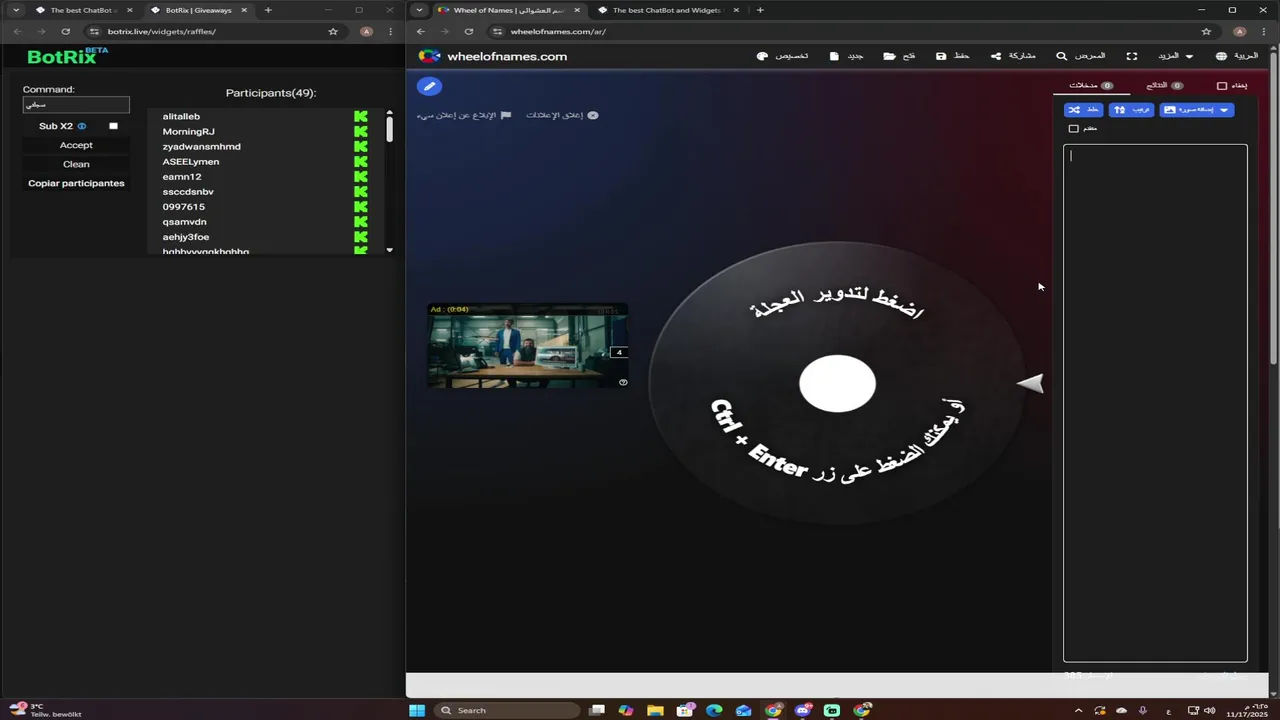The height and width of the screenshot is (720, 1280).
Task: Toggle the Sub X2 checkbox
Action: click(x=113, y=126)
